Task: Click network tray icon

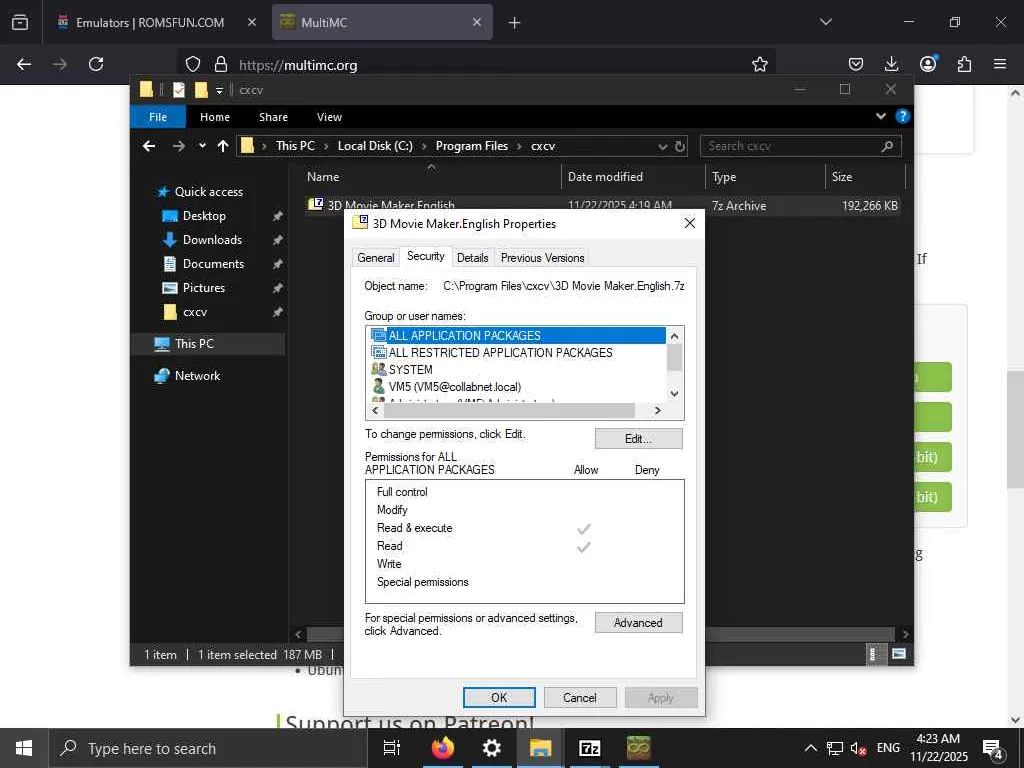Action: tap(835, 748)
